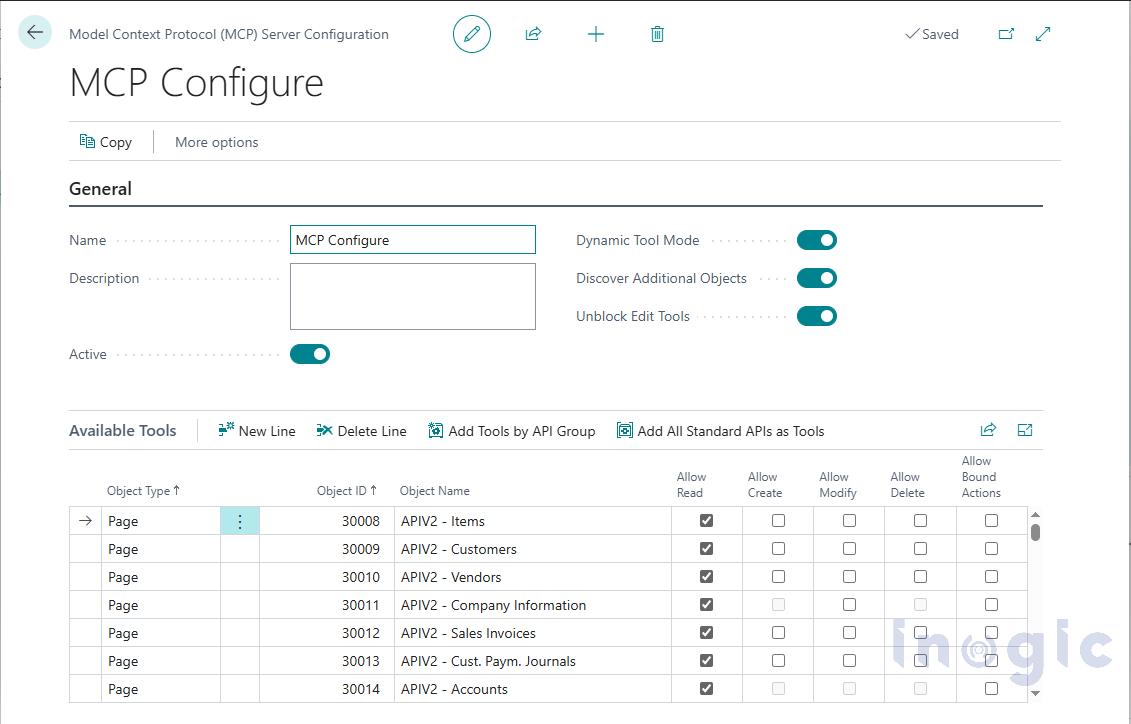Disable Discover Additional Objects switch
The height and width of the screenshot is (724, 1131).
click(x=817, y=278)
